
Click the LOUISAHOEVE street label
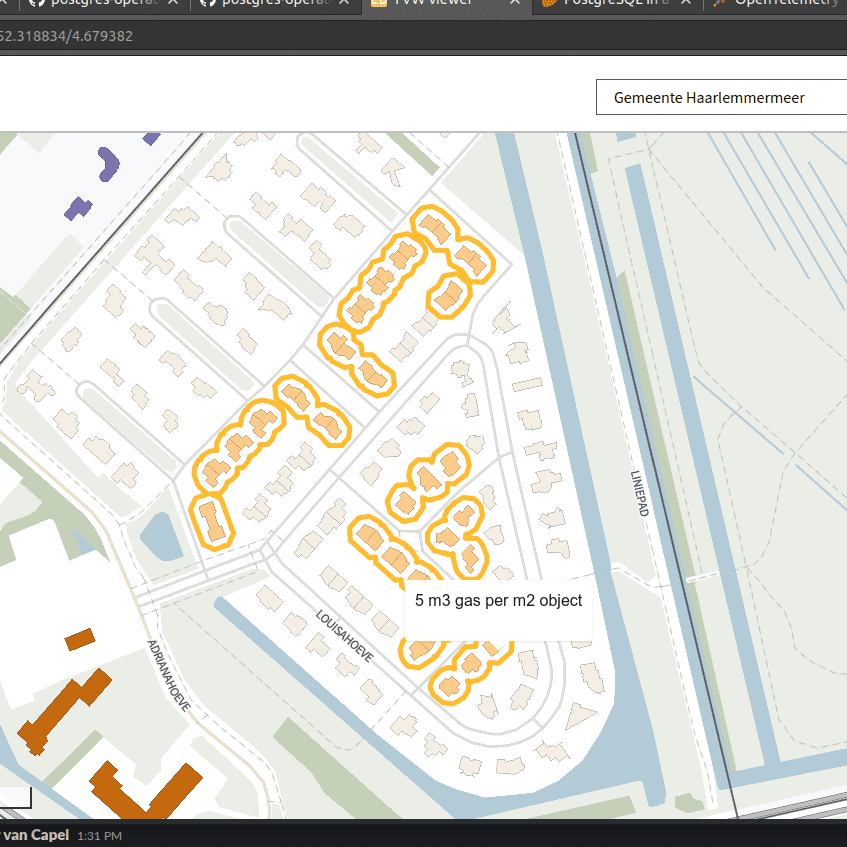344,636
